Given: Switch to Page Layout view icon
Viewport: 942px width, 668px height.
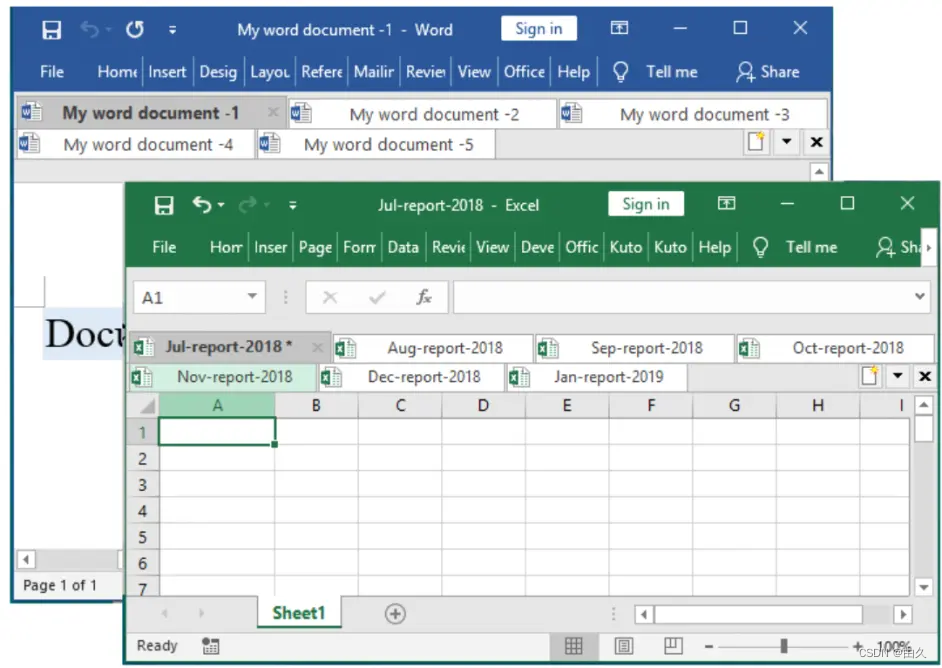Looking at the screenshot, I should [624, 646].
